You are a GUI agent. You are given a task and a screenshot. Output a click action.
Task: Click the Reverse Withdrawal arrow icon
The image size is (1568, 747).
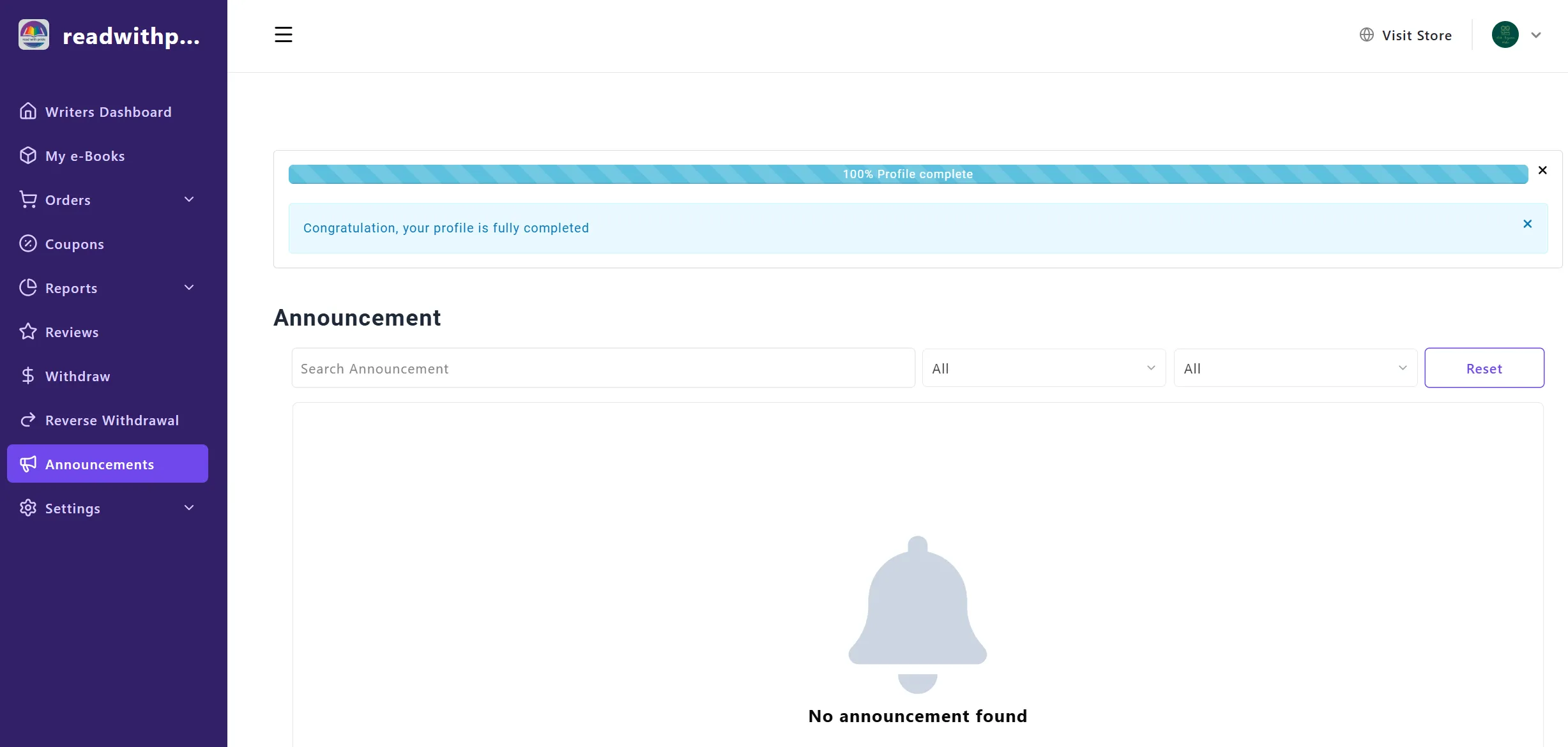click(x=28, y=420)
